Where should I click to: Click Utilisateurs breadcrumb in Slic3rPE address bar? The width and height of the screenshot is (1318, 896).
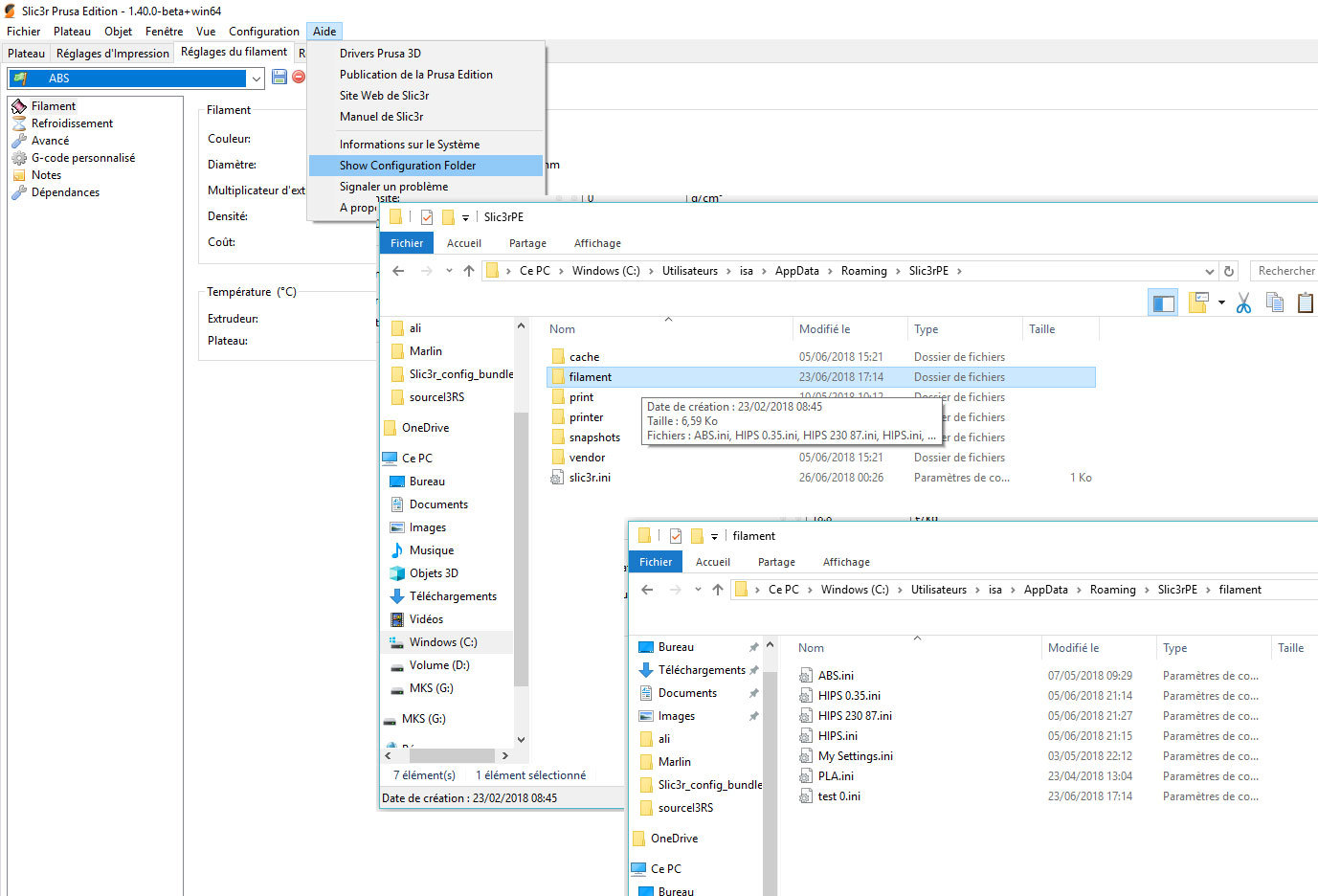pyautogui.click(x=690, y=271)
